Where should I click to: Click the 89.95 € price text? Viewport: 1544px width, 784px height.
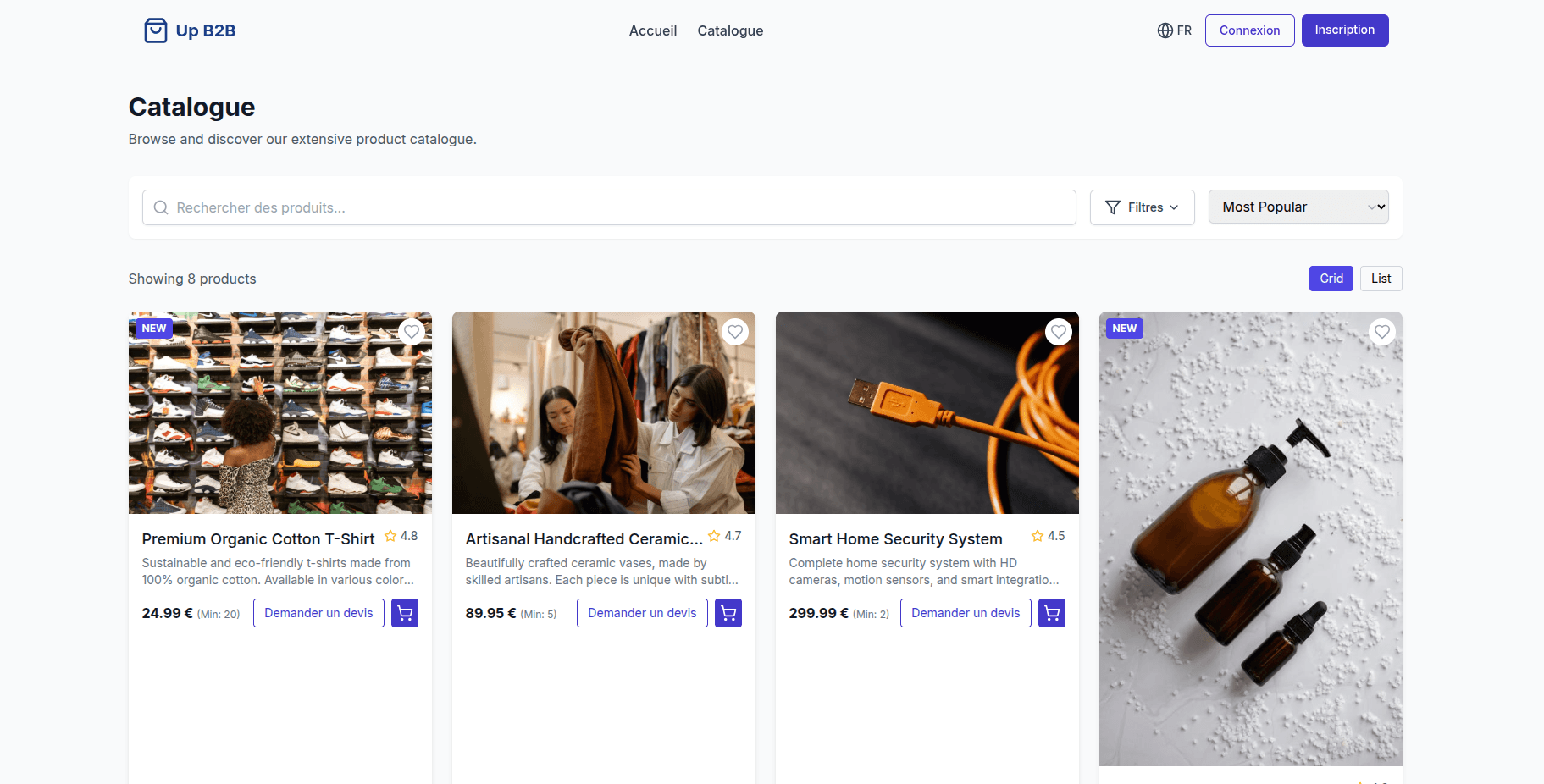[491, 613]
